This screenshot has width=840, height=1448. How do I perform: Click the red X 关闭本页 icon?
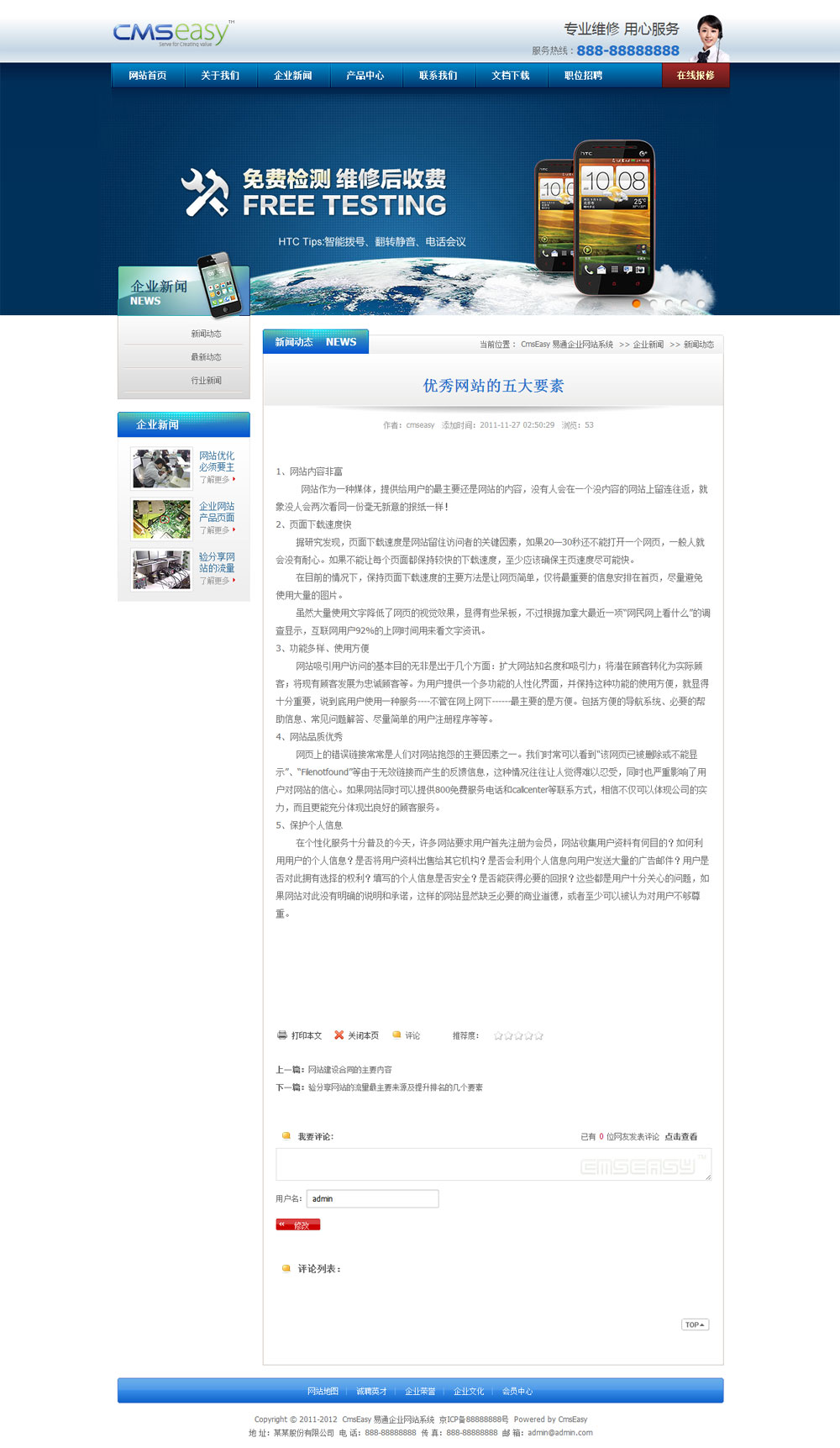[339, 1035]
